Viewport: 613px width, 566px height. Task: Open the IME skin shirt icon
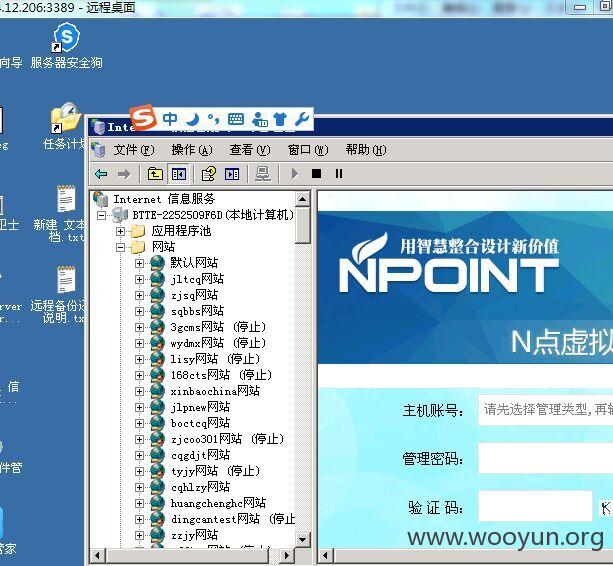[280, 119]
